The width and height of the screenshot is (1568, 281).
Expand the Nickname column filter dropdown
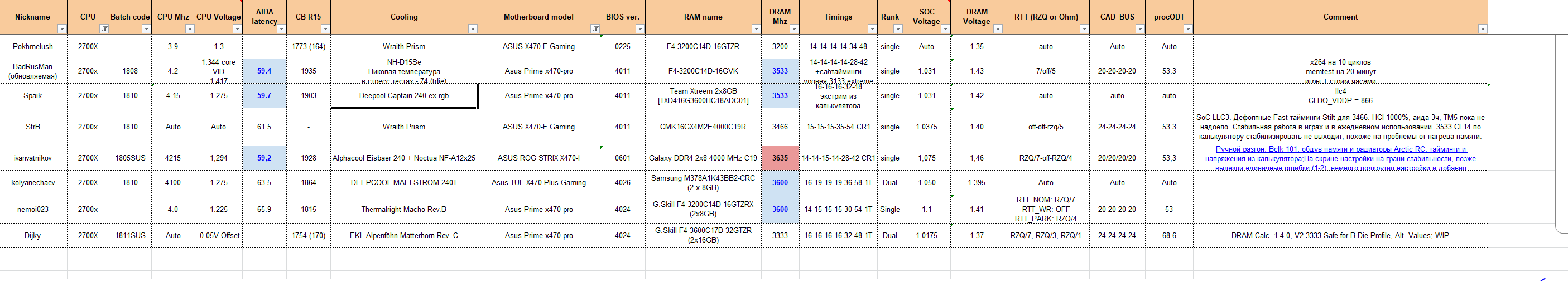point(61,28)
